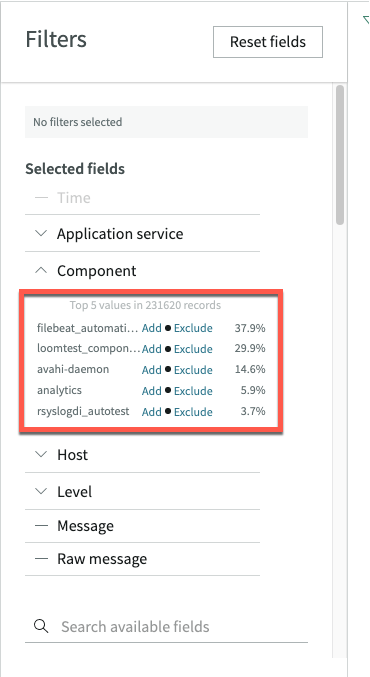Viewport: 370px width, 677px height.
Task: Collapse the Component field
Action: [41, 271]
